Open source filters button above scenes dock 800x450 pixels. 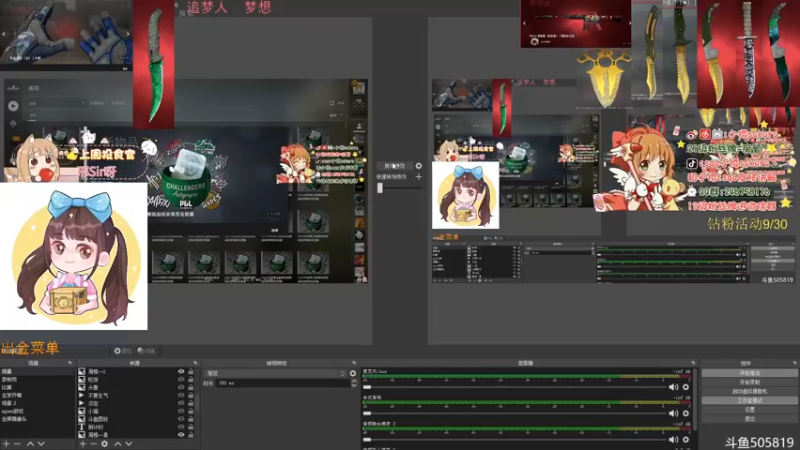(x=146, y=351)
